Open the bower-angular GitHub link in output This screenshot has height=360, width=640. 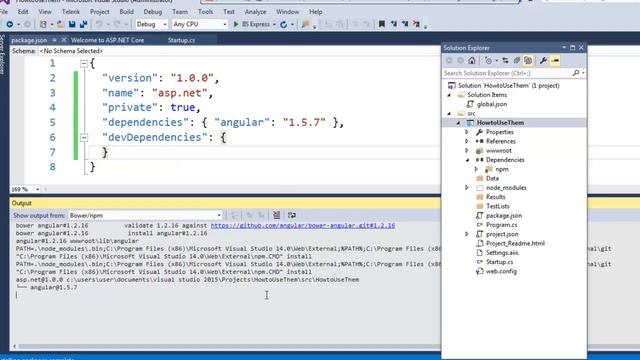[x=303, y=225]
